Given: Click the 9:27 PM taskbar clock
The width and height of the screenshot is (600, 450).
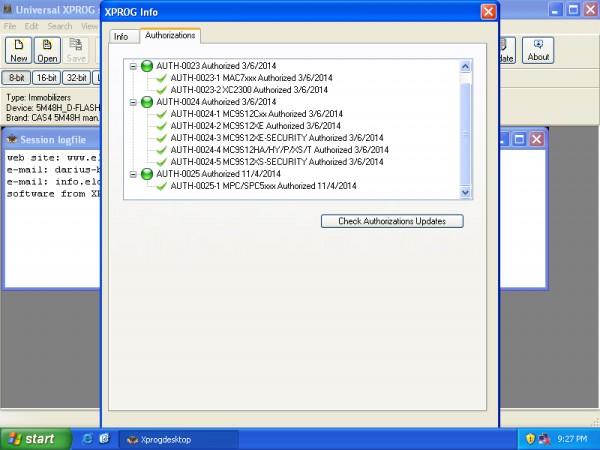Looking at the screenshot, I should click(572, 439).
